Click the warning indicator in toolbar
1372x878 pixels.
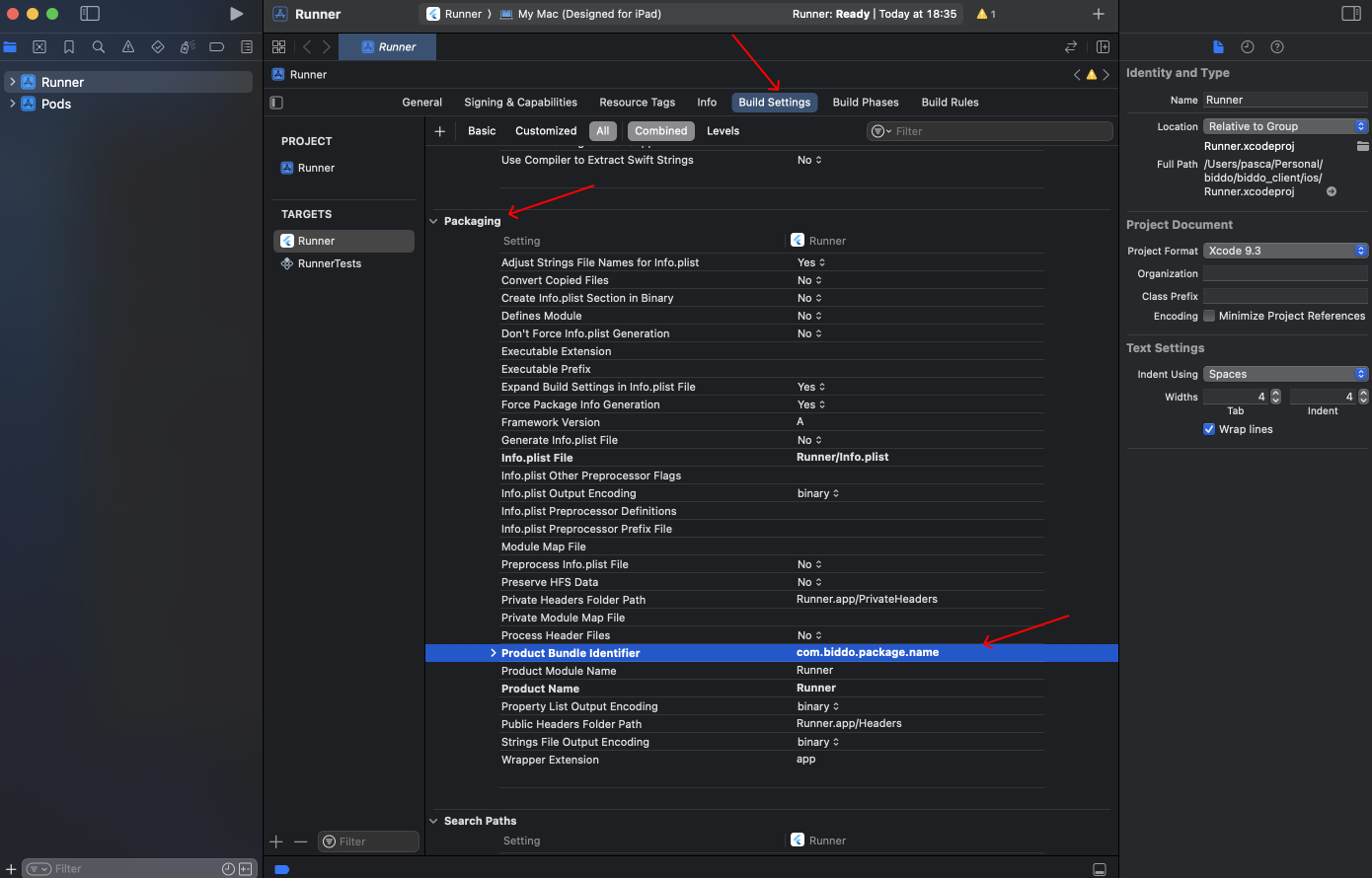pyautogui.click(x=986, y=14)
